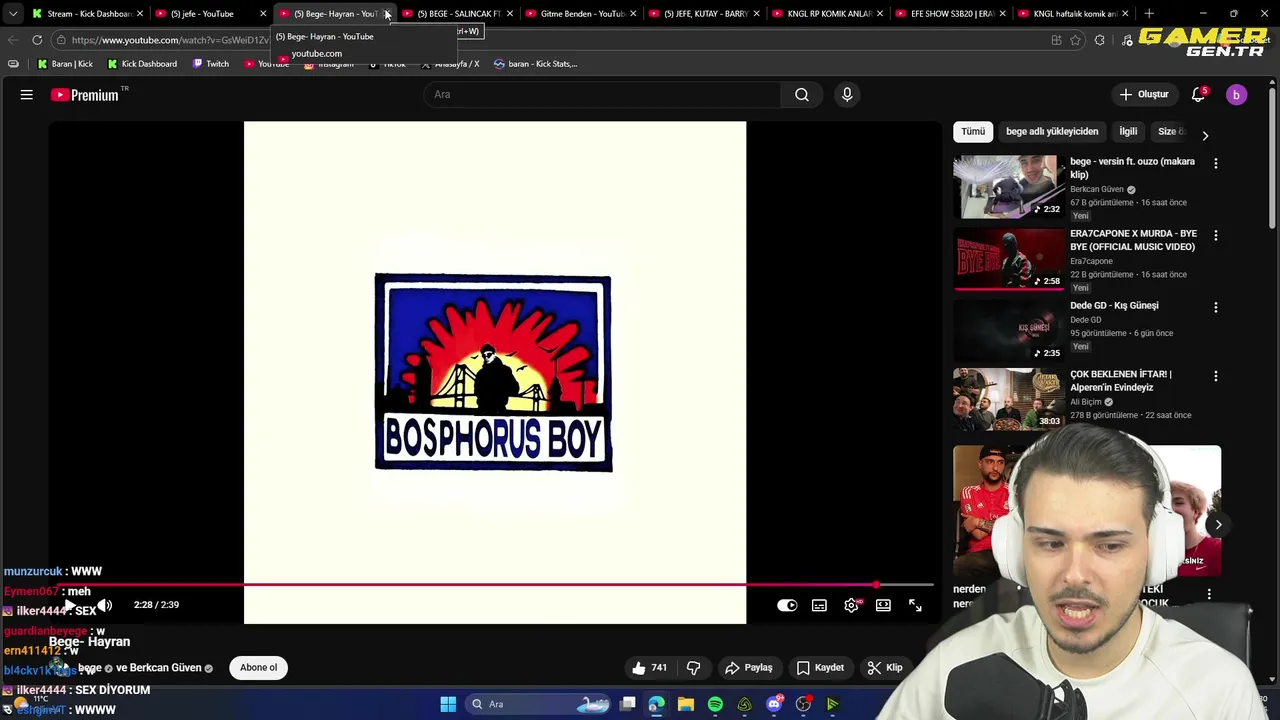Select the İlgili filter chip

click(1128, 132)
